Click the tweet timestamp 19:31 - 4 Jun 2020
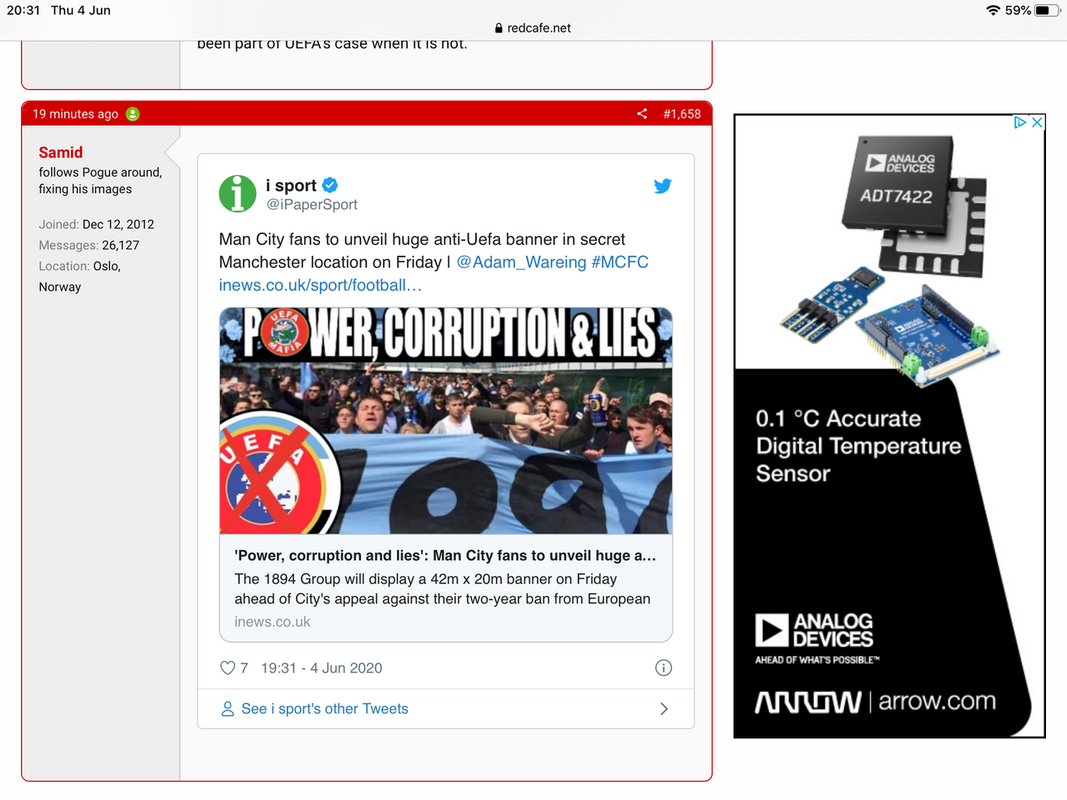The height and width of the screenshot is (800, 1067). click(322, 668)
